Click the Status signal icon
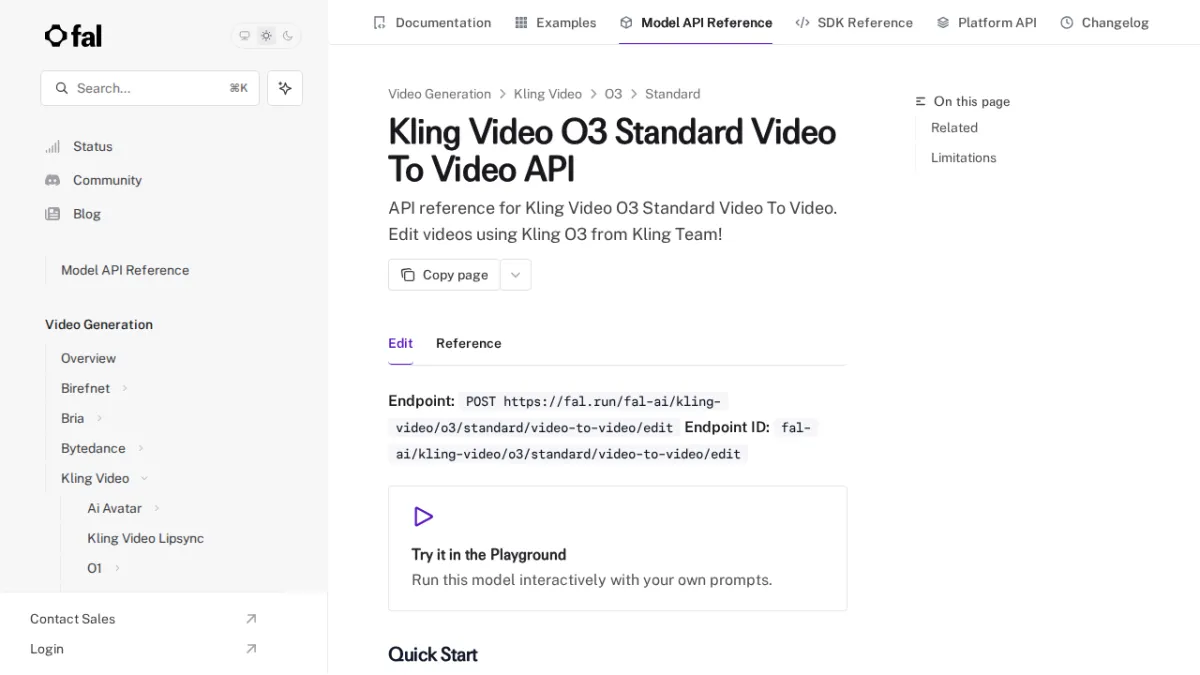Image resolution: width=1200 pixels, height=675 pixels. tap(53, 147)
